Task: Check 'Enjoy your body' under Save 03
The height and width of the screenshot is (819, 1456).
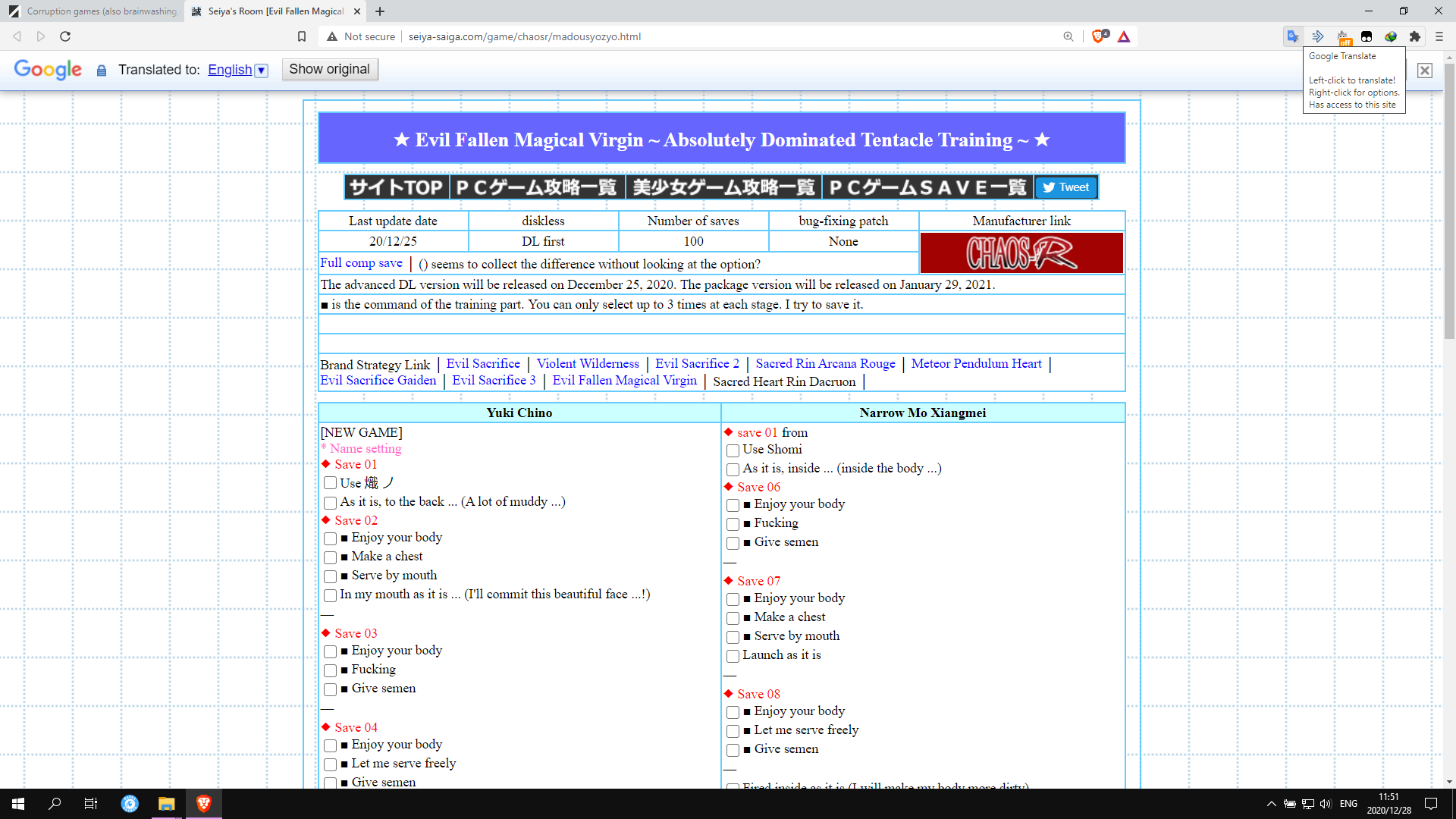Action: click(x=330, y=651)
